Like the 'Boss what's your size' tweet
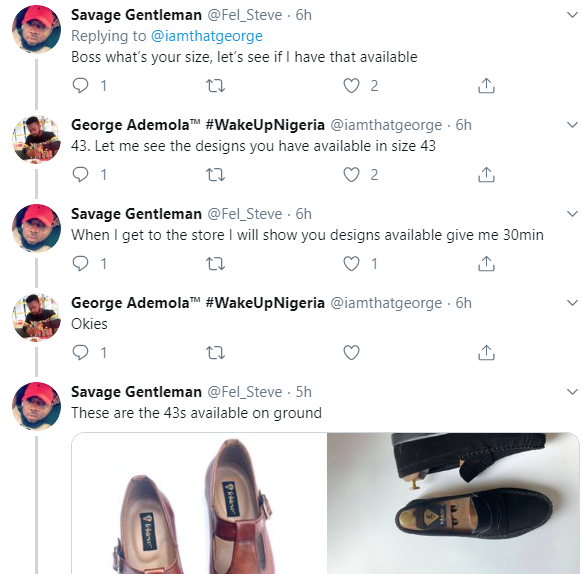The height and width of the screenshot is (574, 583). 351,86
